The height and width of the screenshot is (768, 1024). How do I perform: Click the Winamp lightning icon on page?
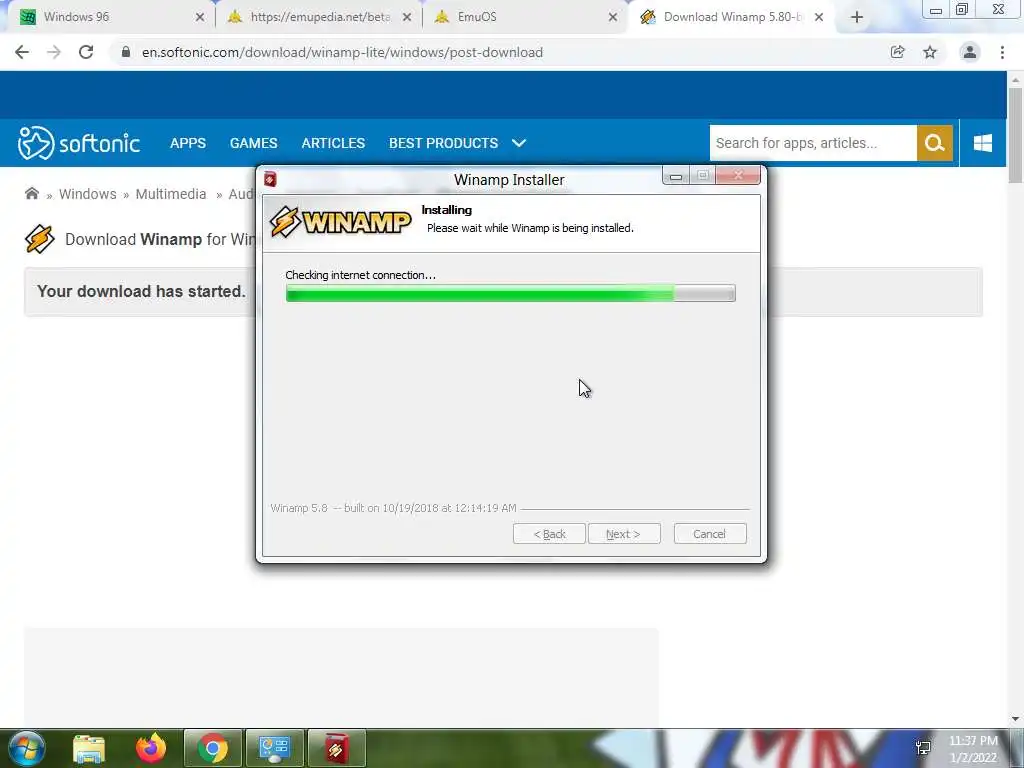[40, 239]
